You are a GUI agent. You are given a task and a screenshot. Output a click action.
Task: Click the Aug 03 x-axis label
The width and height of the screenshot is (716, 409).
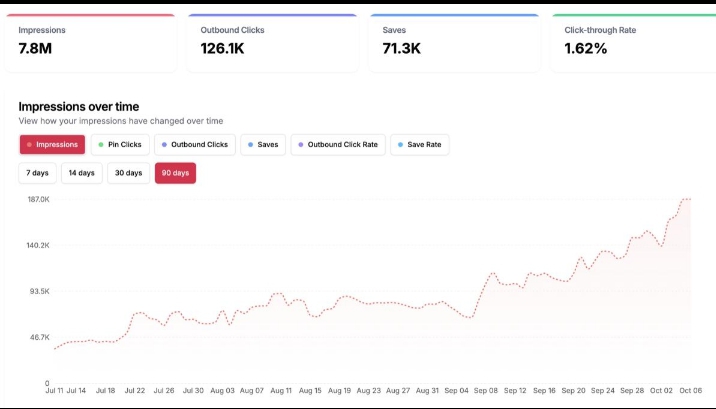(222, 391)
